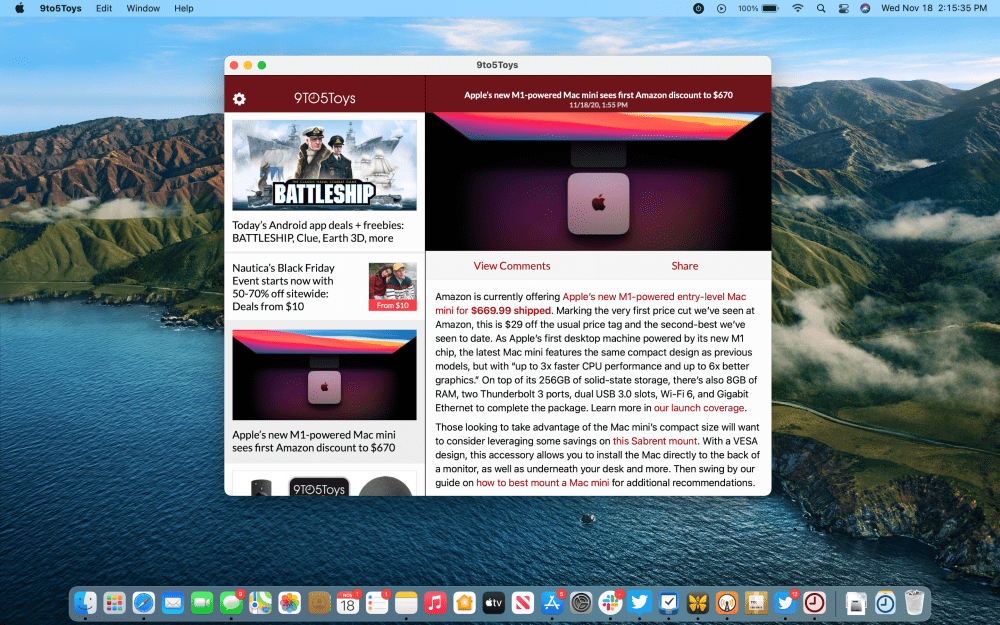Viewport: 1000px width, 625px height.
Task: Follow the $669.99 shipped Mac mini link
Action: click(511, 311)
